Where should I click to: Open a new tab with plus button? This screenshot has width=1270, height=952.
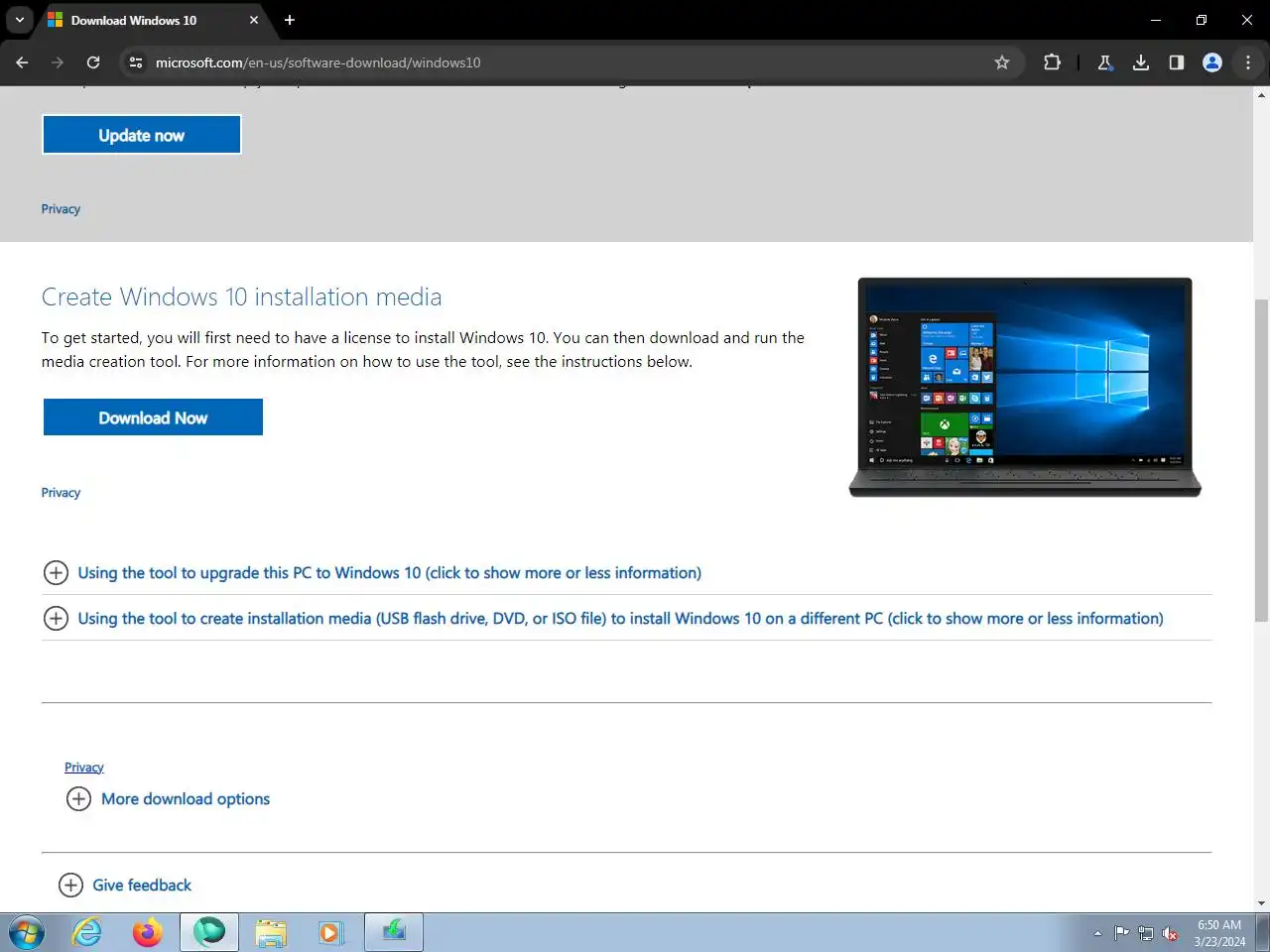coord(290,20)
